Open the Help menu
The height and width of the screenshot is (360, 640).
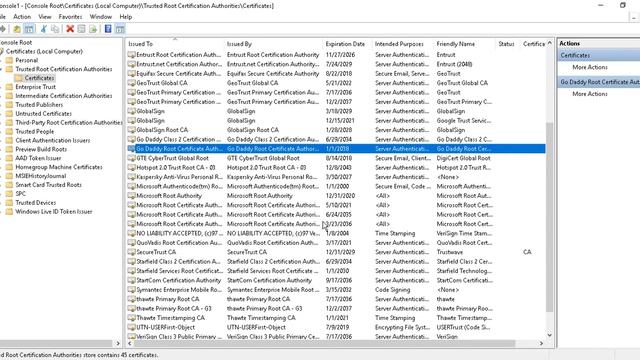tap(125, 17)
